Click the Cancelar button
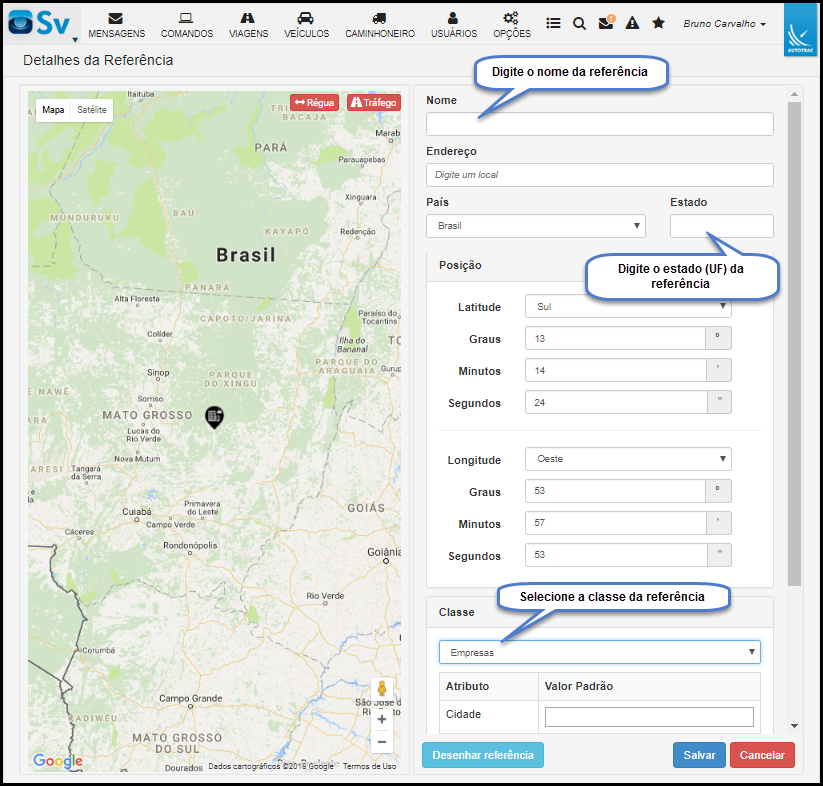The image size is (823, 786). coord(762,755)
